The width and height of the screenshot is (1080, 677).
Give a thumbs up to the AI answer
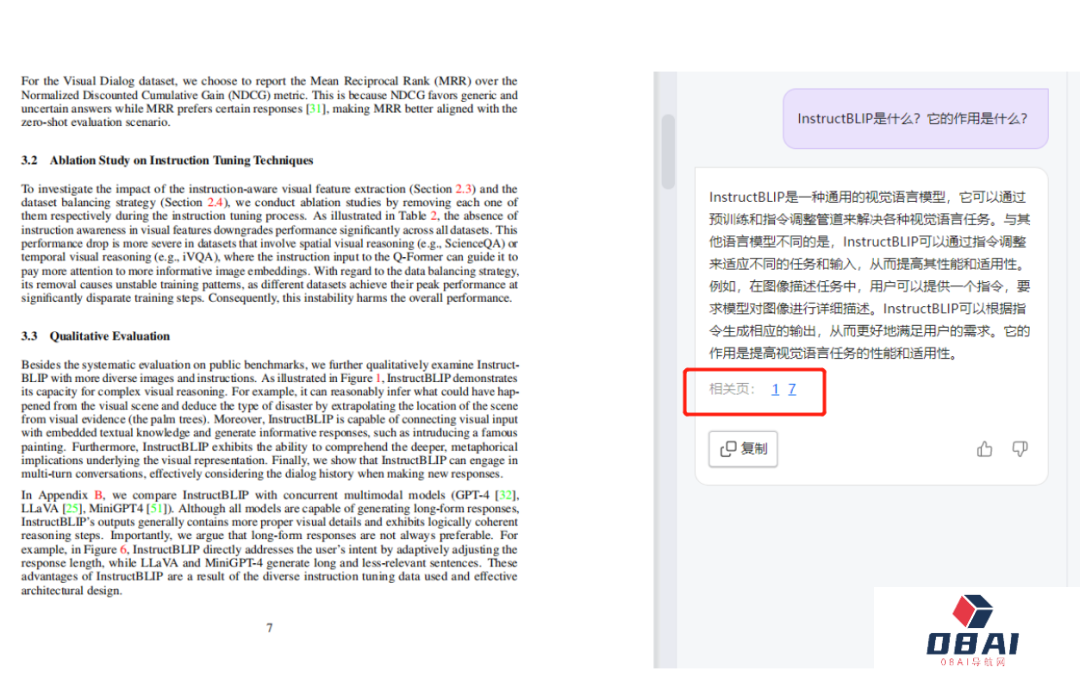click(984, 449)
